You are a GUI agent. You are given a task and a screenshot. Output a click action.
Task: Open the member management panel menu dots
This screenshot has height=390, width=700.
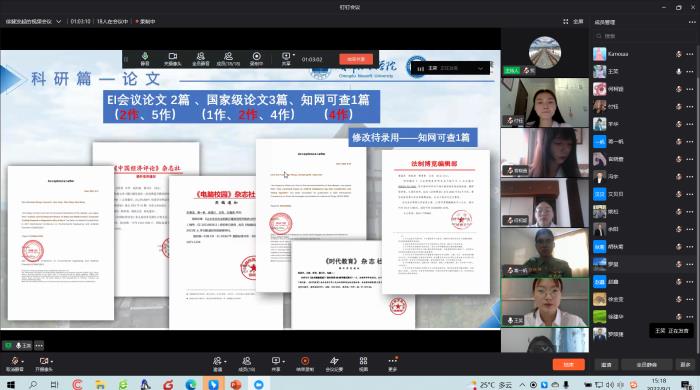(692, 22)
